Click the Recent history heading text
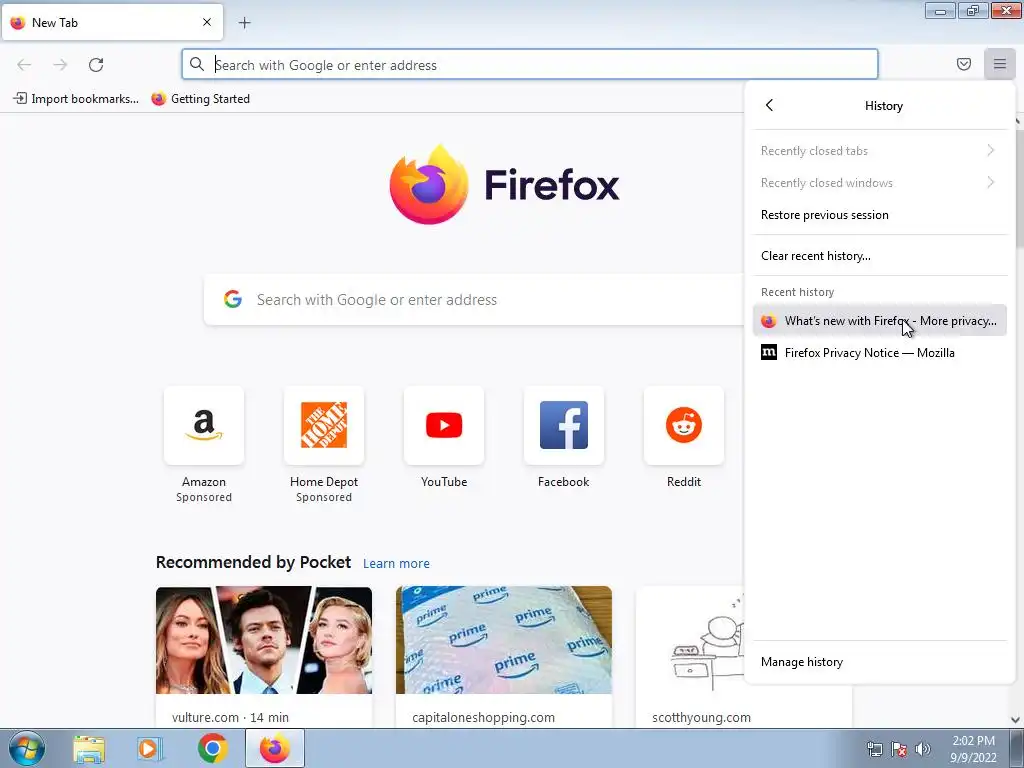Viewport: 1024px width, 768px height. (797, 292)
